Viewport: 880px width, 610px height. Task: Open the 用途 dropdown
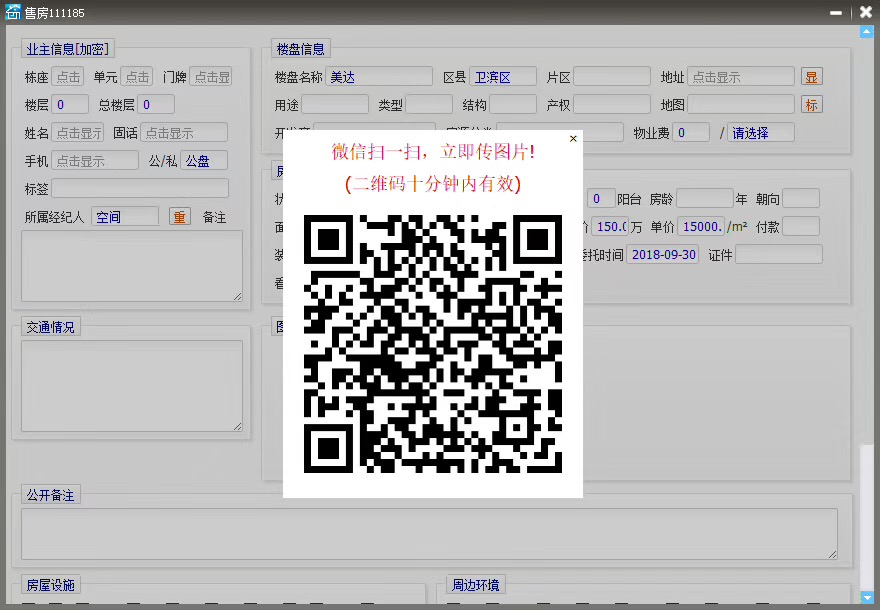[x=335, y=104]
